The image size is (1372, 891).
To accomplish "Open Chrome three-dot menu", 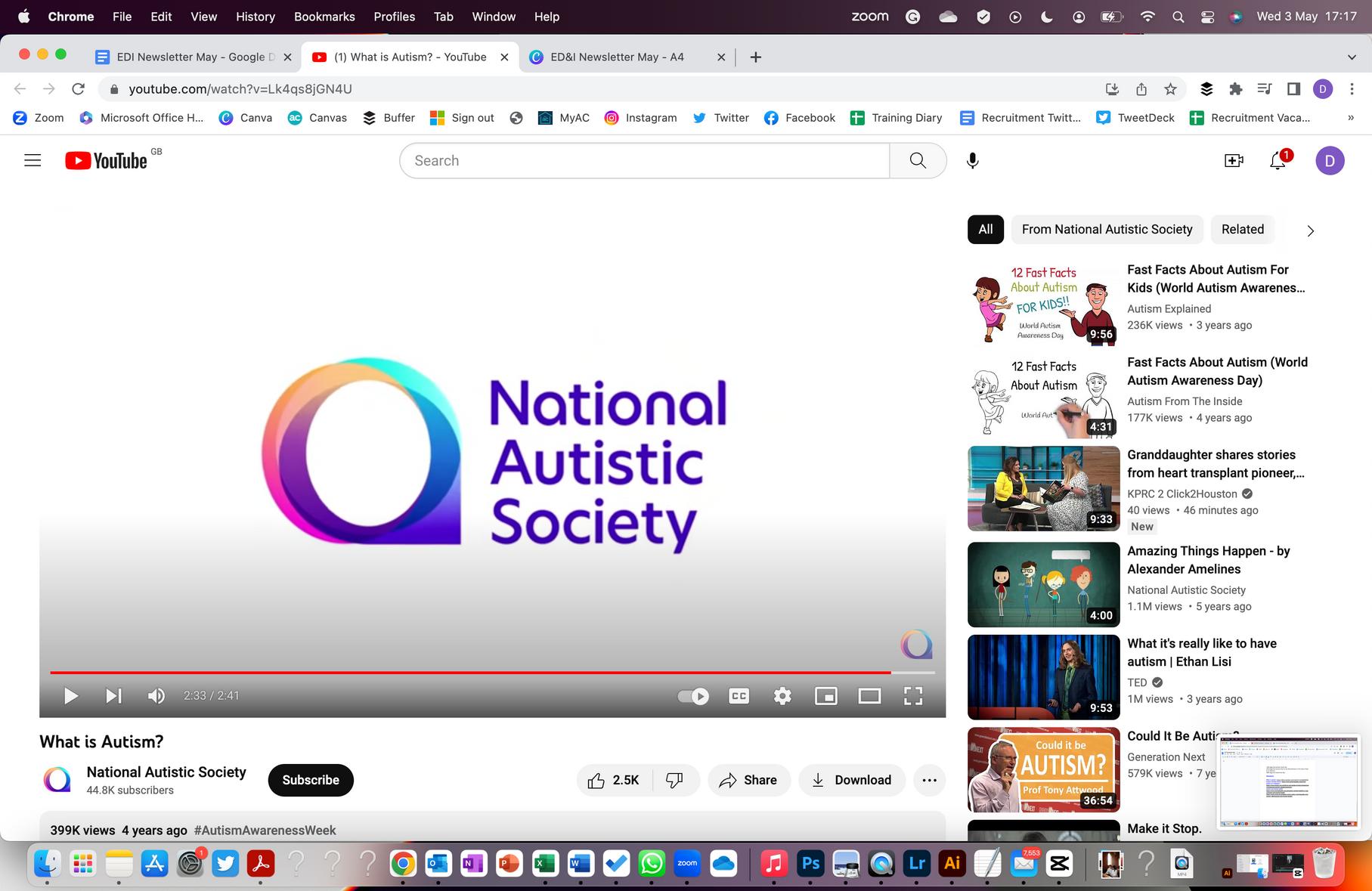I will pyautogui.click(x=1352, y=89).
